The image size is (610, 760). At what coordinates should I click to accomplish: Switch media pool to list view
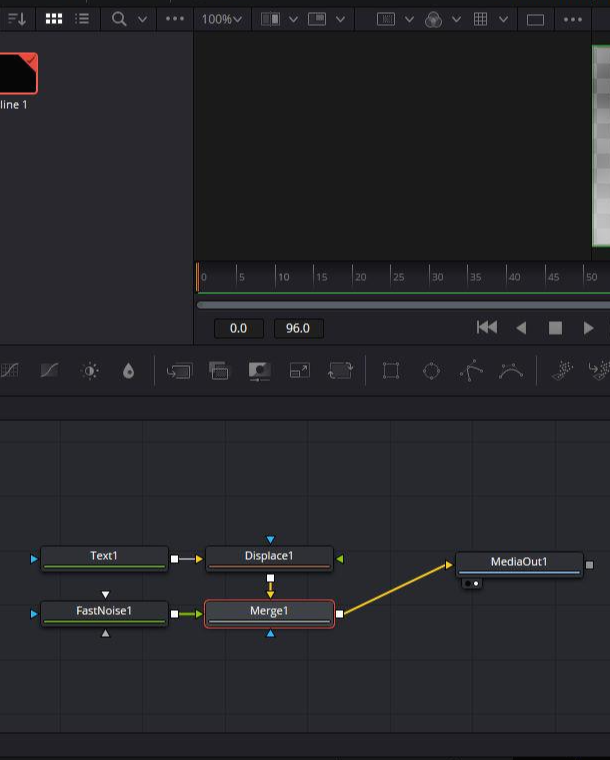point(82,19)
